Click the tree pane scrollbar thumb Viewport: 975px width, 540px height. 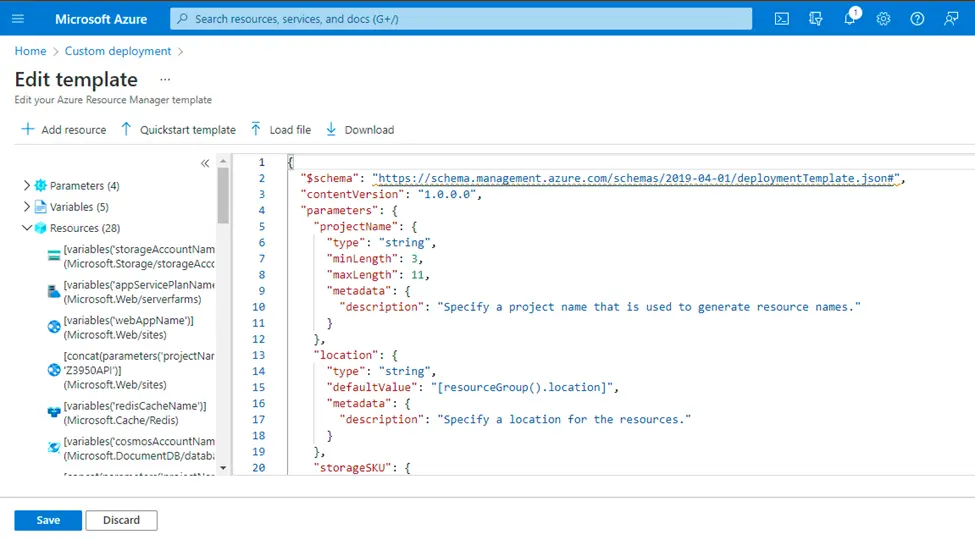point(223,195)
